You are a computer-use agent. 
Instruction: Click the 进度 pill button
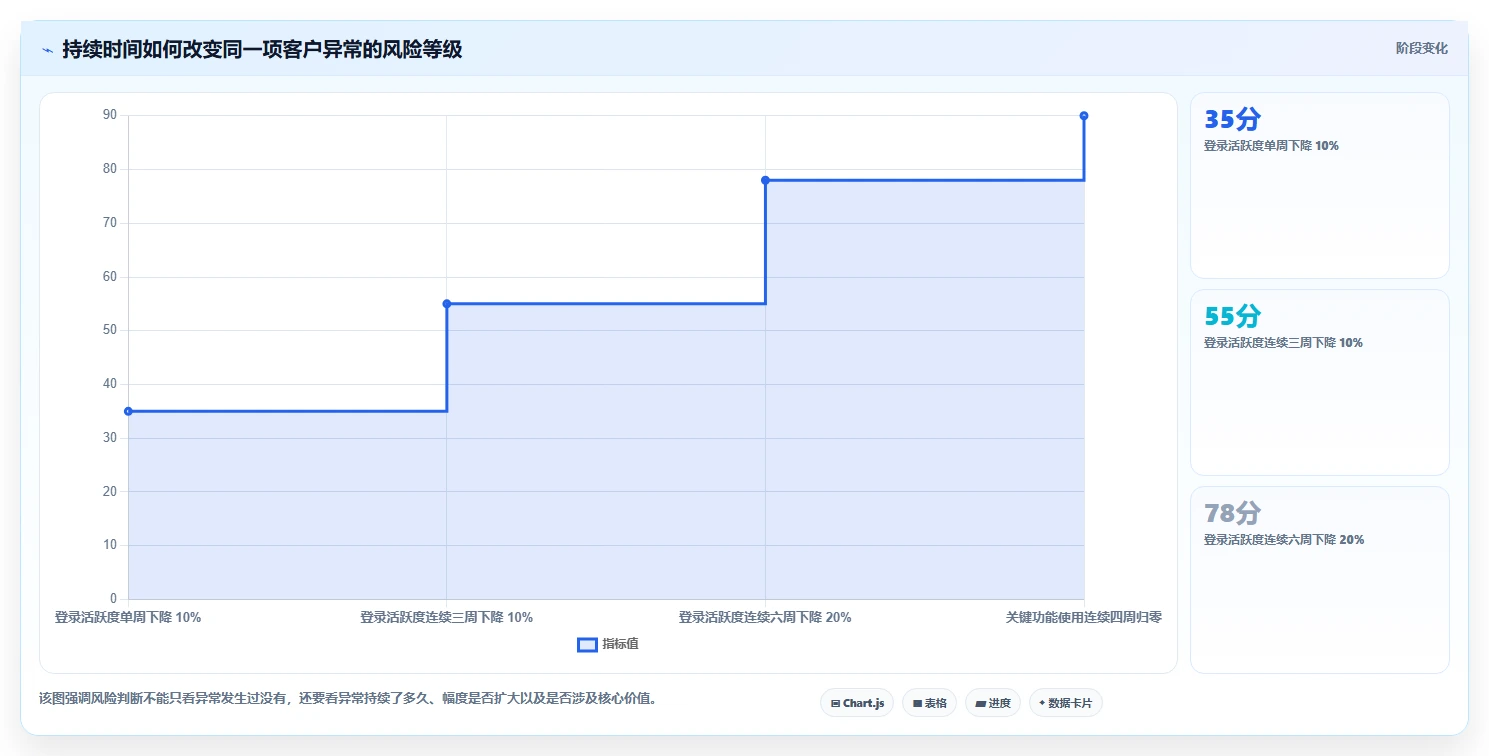pos(993,703)
